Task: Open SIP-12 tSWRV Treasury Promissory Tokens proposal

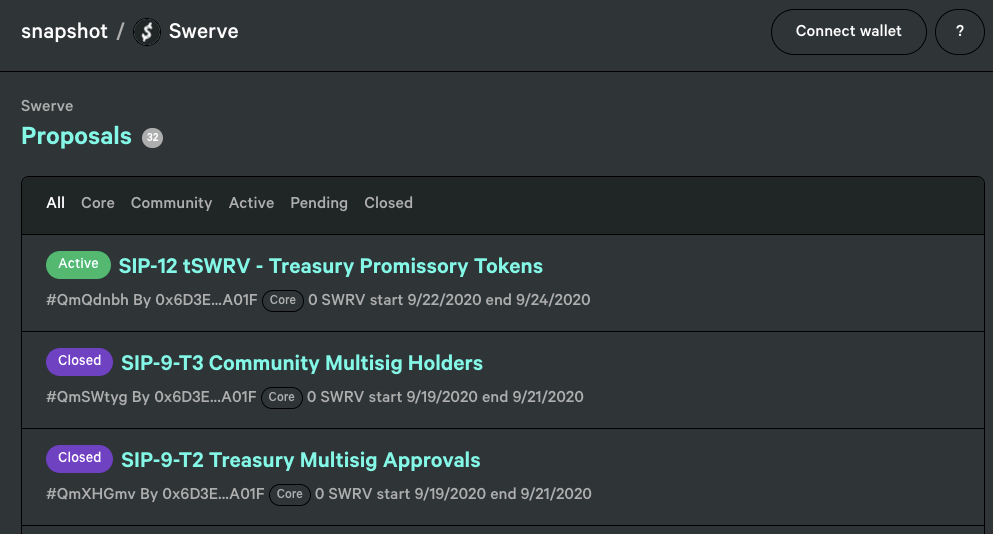Action: coord(331,266)
